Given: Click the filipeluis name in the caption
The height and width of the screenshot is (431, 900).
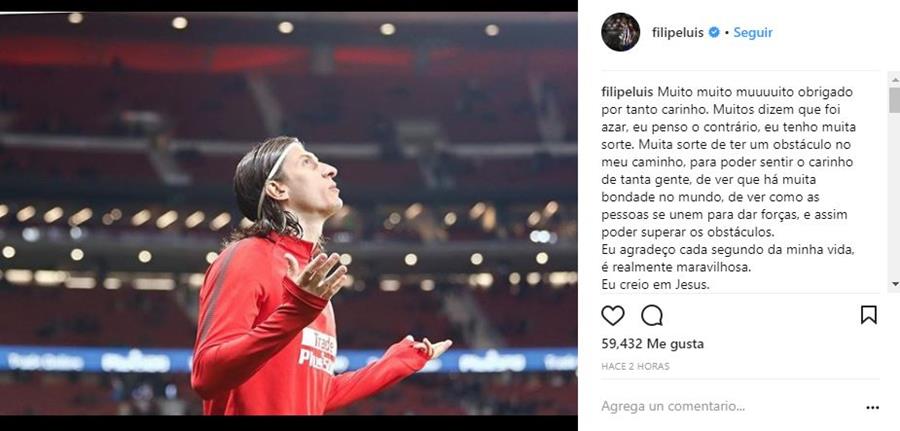Looking at the screenshot, I should [x=627, y=92].
